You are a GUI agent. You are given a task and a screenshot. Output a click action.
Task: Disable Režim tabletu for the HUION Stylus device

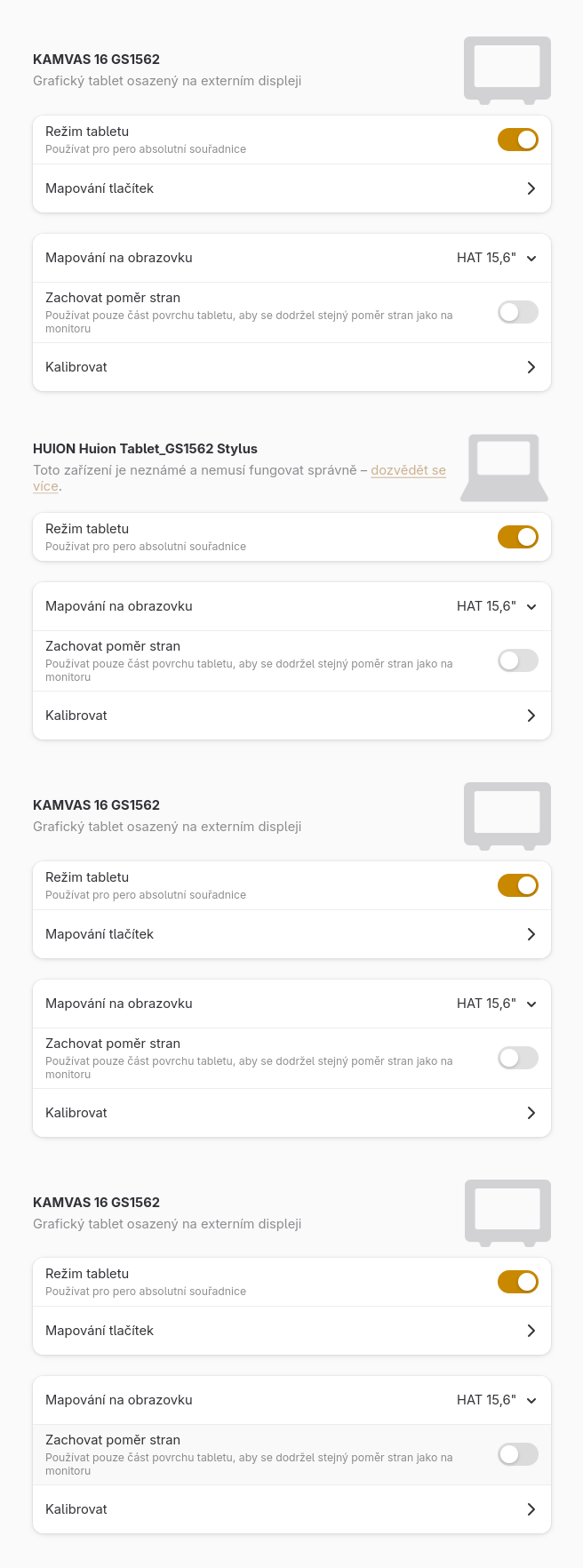point(517,537)
